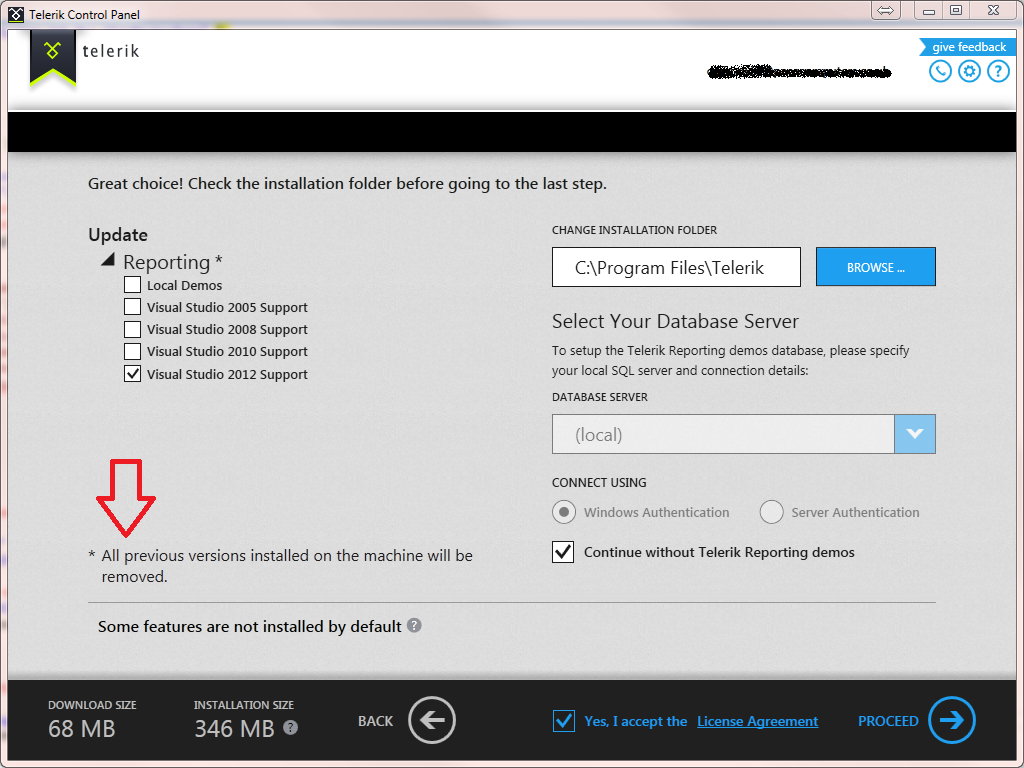Uncheck Continue without Telerik Reporting demos
This screenshot has height=768, width=1024.
[x=563, y=552]
